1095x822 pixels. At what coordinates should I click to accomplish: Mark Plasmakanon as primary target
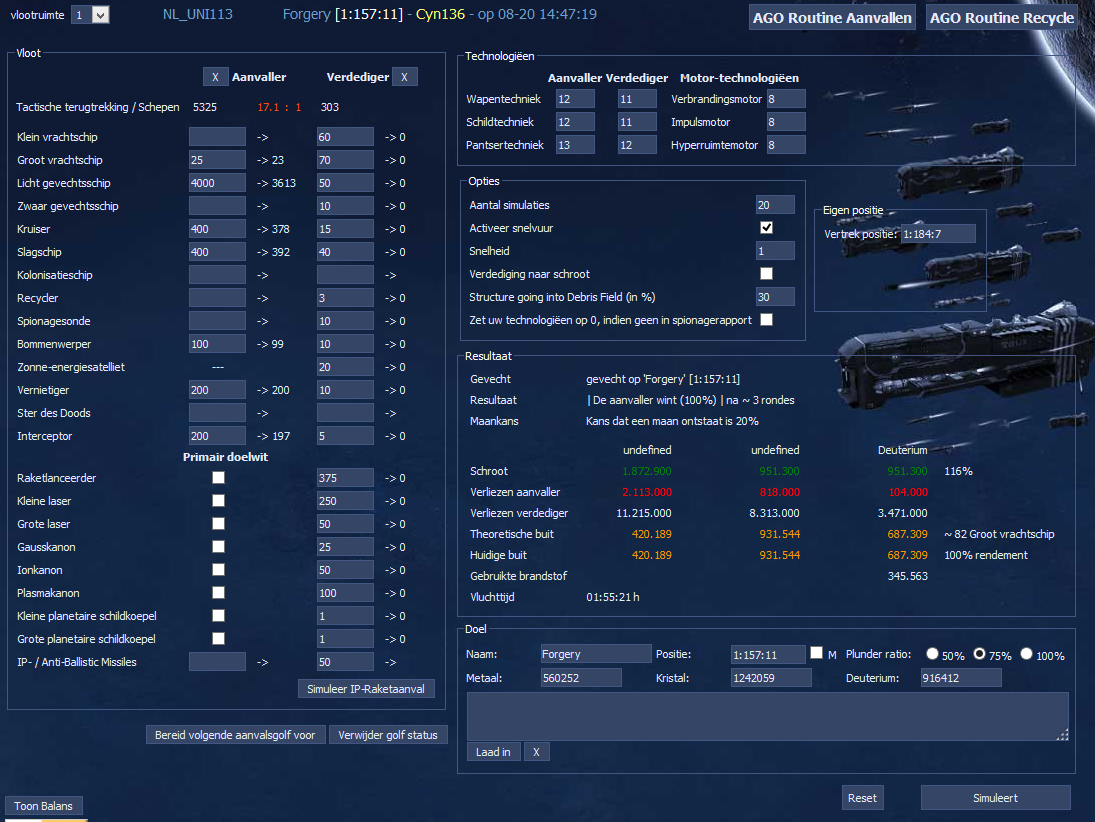point(219,593)
